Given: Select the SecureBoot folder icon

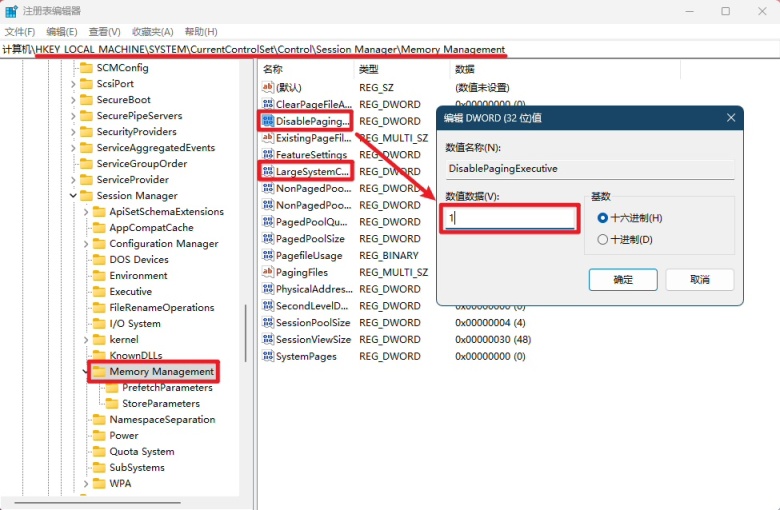Looking at the screenshot, I should (x=87, y=100).
